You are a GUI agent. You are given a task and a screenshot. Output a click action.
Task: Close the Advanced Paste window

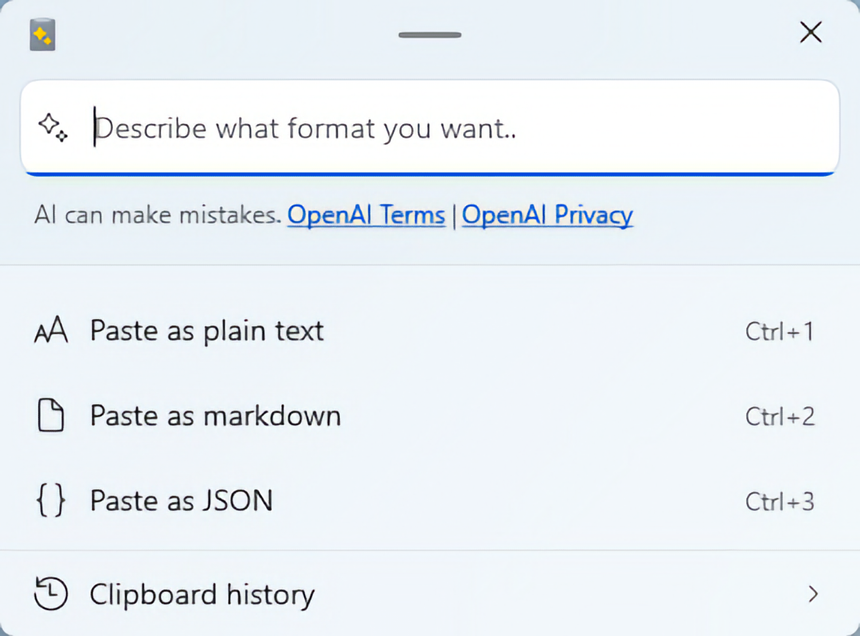pyautogui.click(x=811, y=33)
